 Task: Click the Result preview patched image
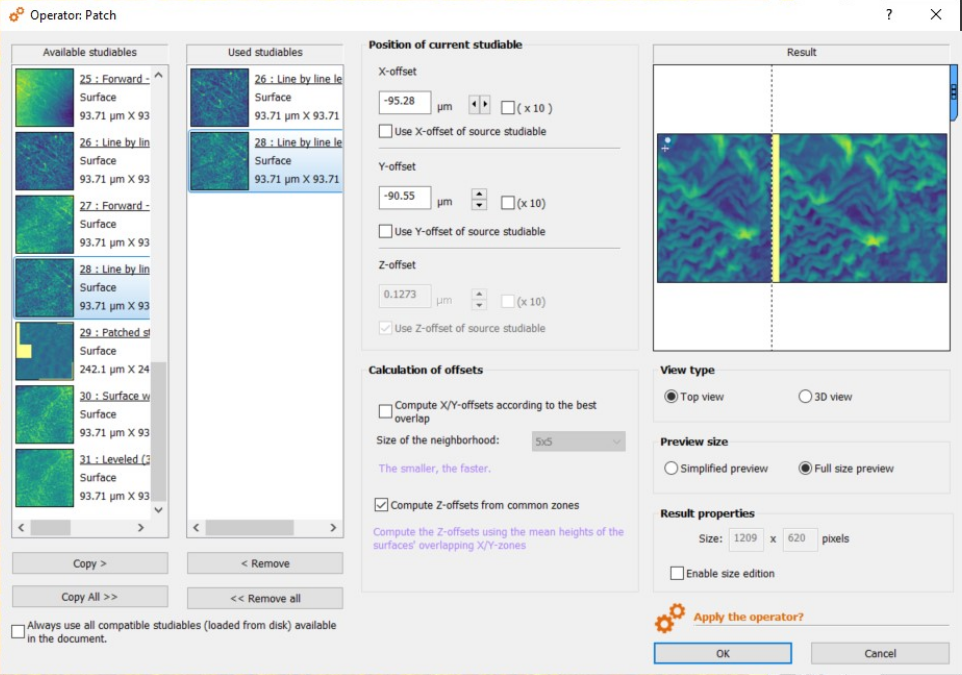coord(802,208)
